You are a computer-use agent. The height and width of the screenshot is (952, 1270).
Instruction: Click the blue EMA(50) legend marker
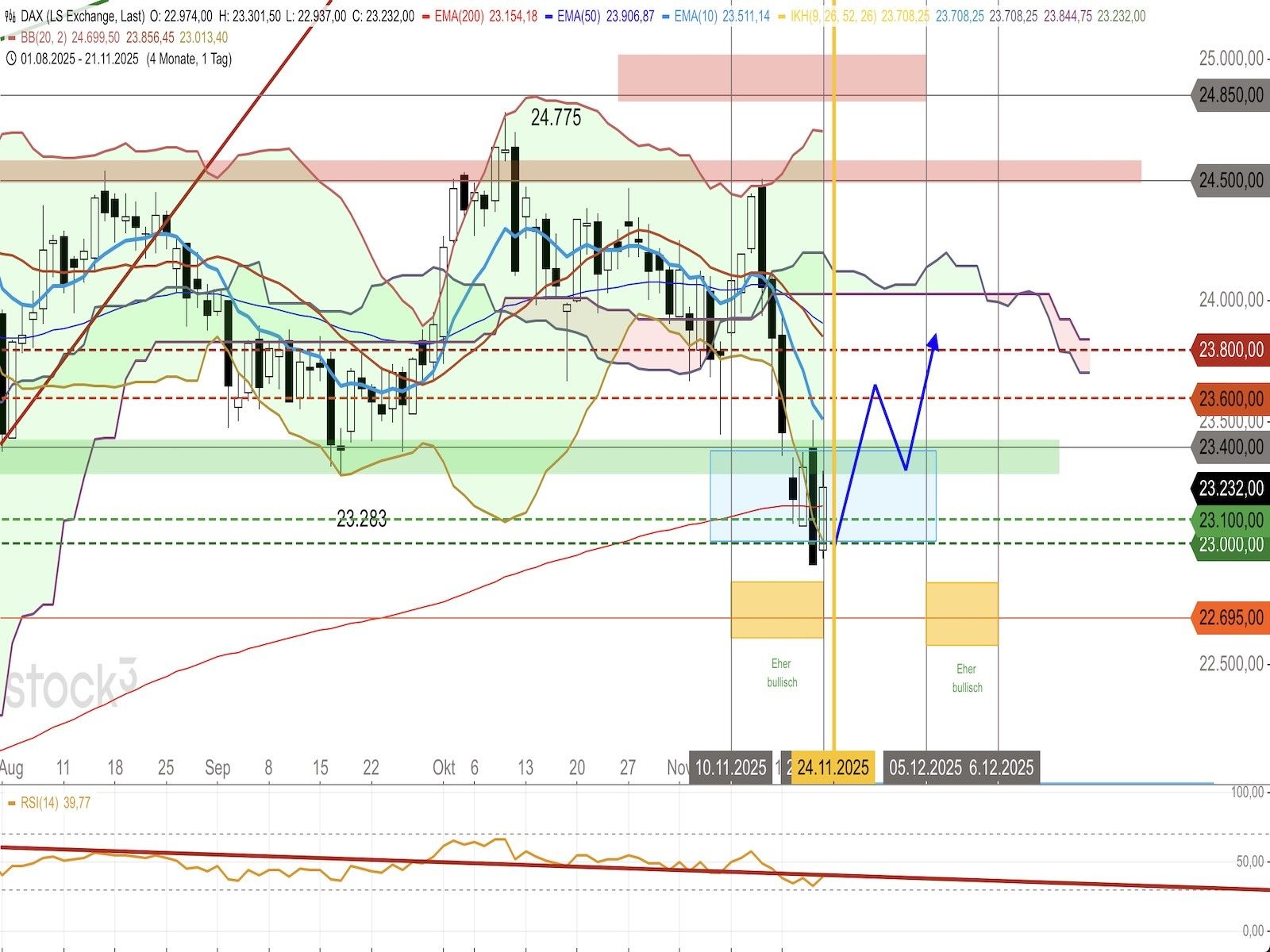click(x=549, y=16)
